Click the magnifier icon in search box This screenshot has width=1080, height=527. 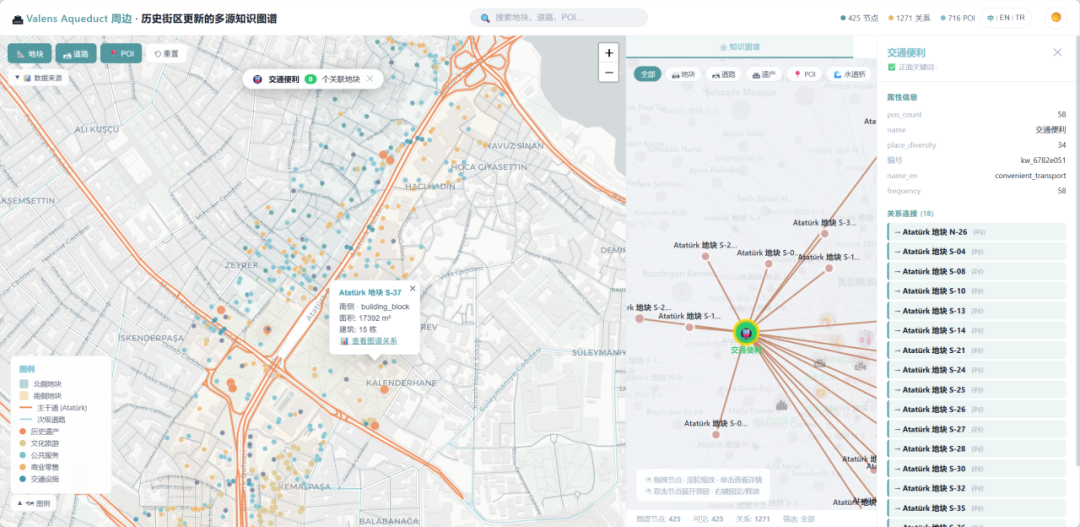(x=485, y=18)
